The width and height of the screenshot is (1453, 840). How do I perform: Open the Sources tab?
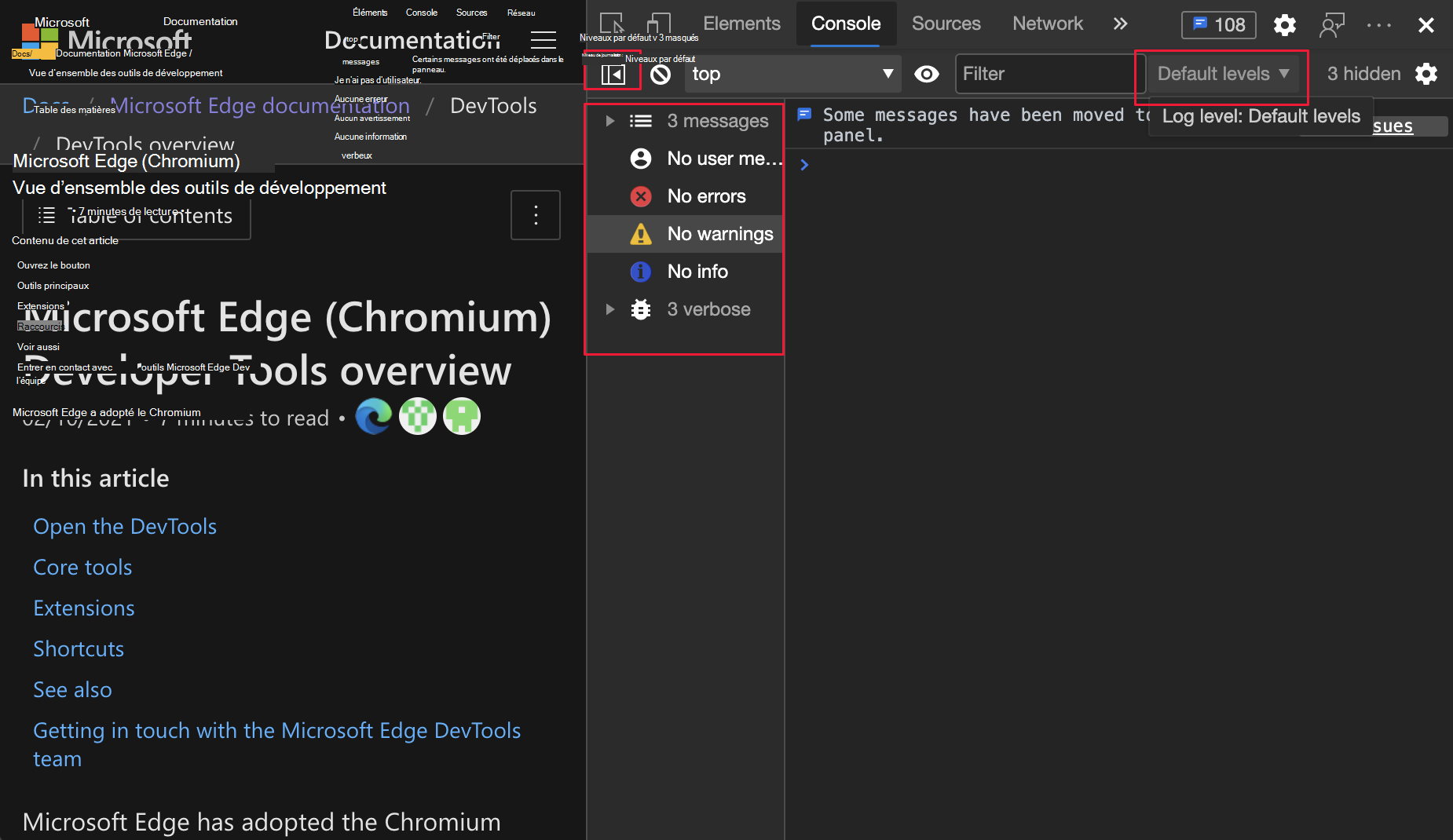pos(946,24)
